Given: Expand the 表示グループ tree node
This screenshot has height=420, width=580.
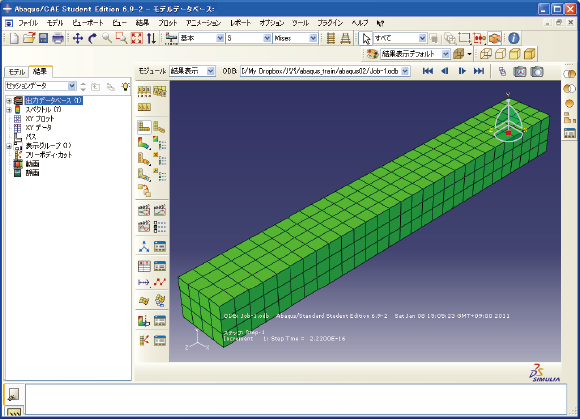Looking at the screenshot, I should 9,146.
